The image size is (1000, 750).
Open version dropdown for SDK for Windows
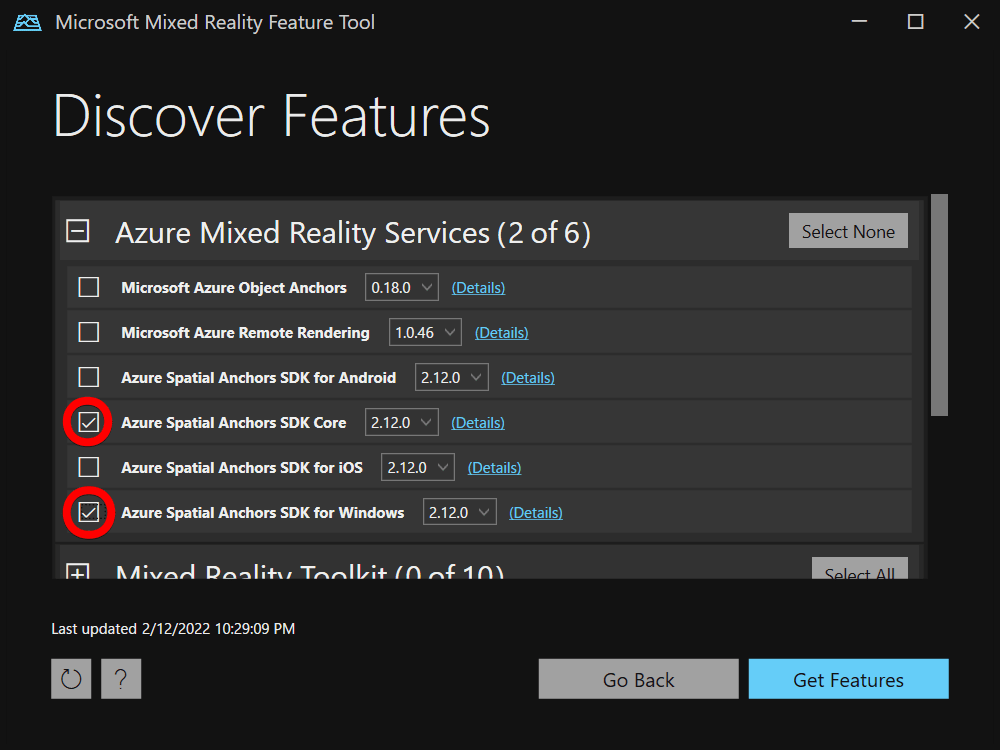[x=460, y=512]
